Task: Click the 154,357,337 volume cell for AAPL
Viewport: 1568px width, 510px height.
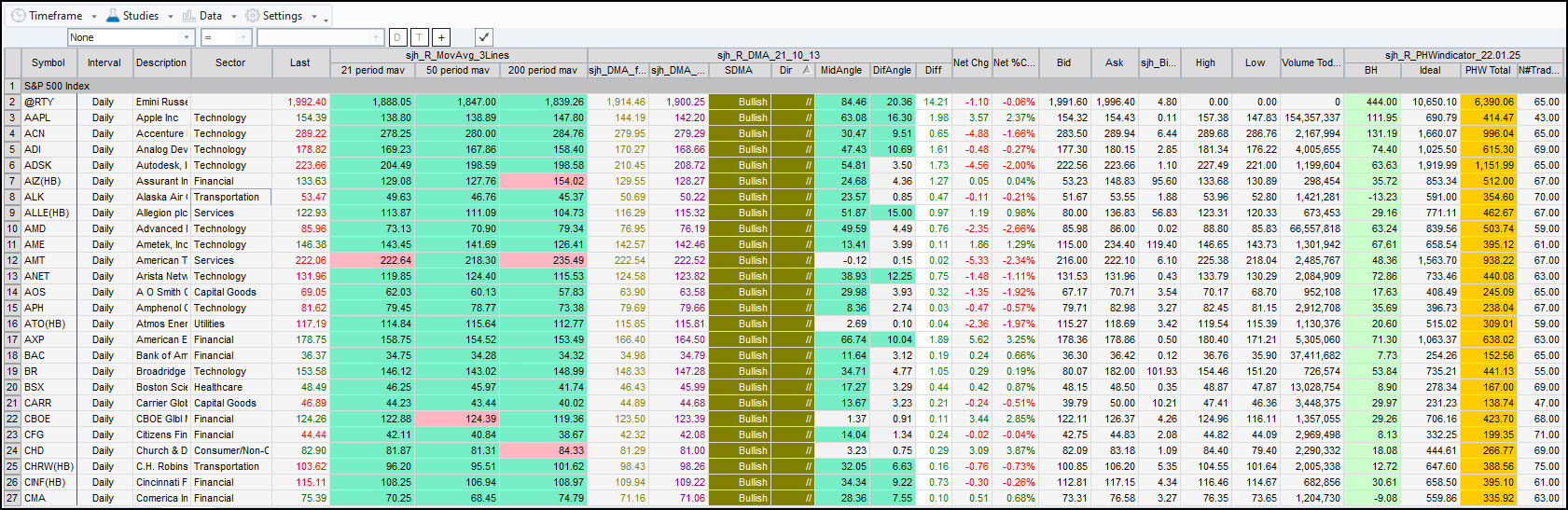Action: [x=1311, y=117]
